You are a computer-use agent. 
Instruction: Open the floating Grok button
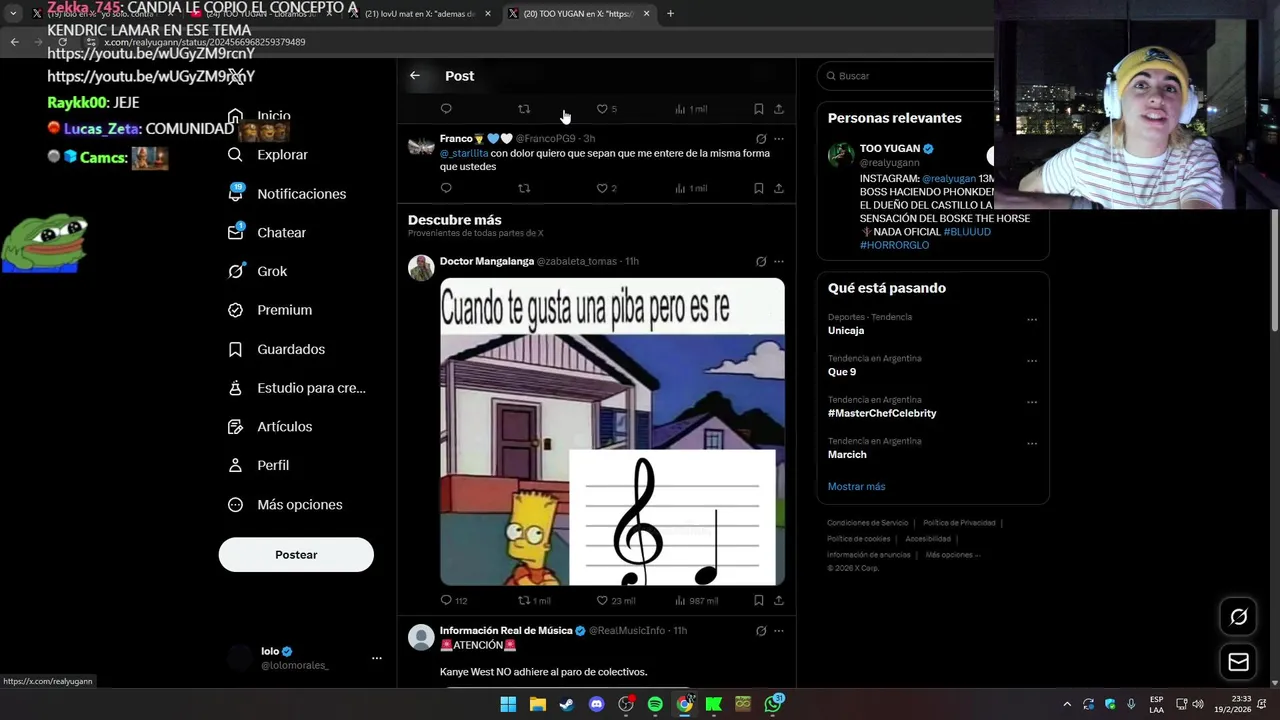(x=1238, y=617)
